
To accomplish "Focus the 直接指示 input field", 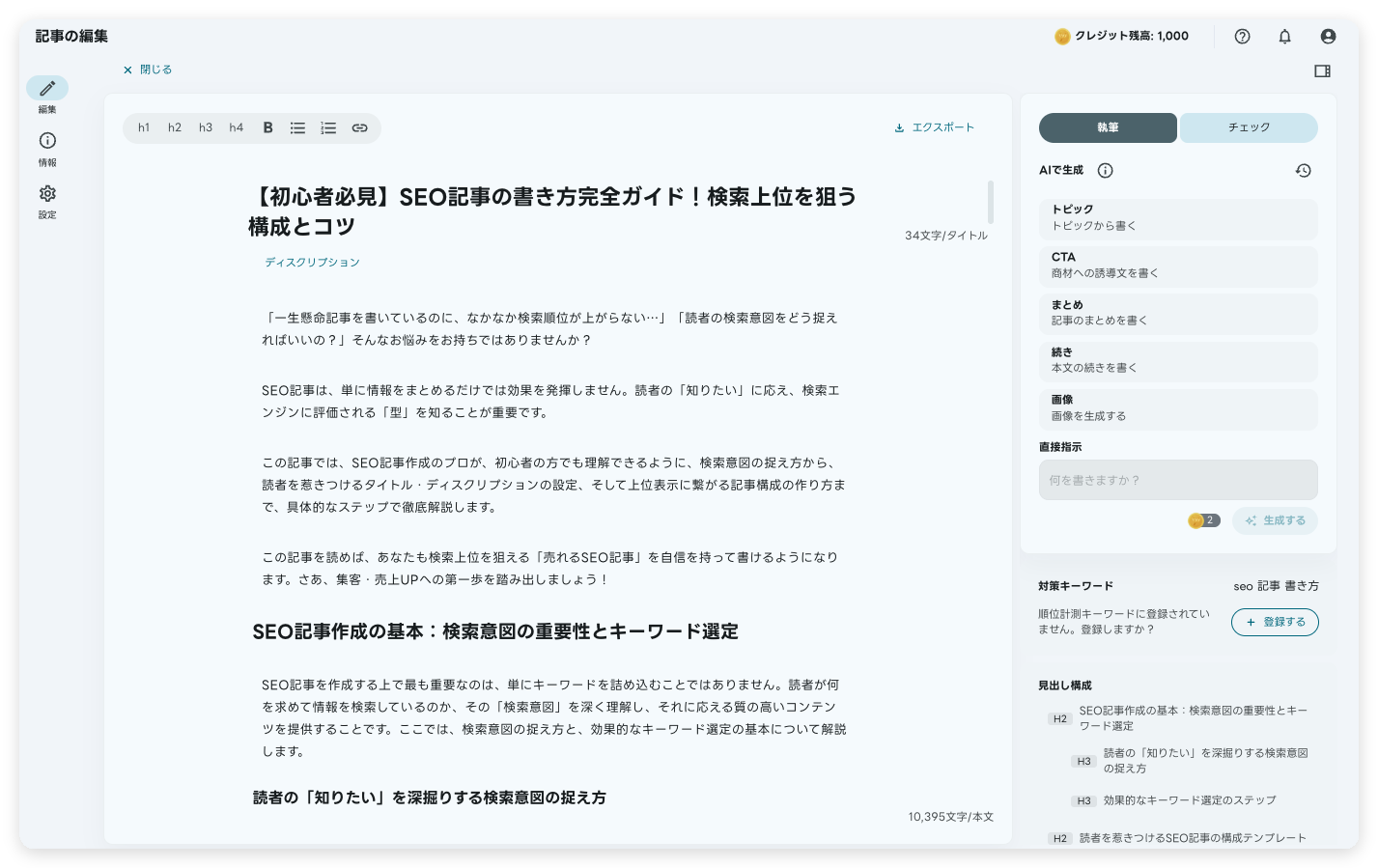I will pos(1178,480).
